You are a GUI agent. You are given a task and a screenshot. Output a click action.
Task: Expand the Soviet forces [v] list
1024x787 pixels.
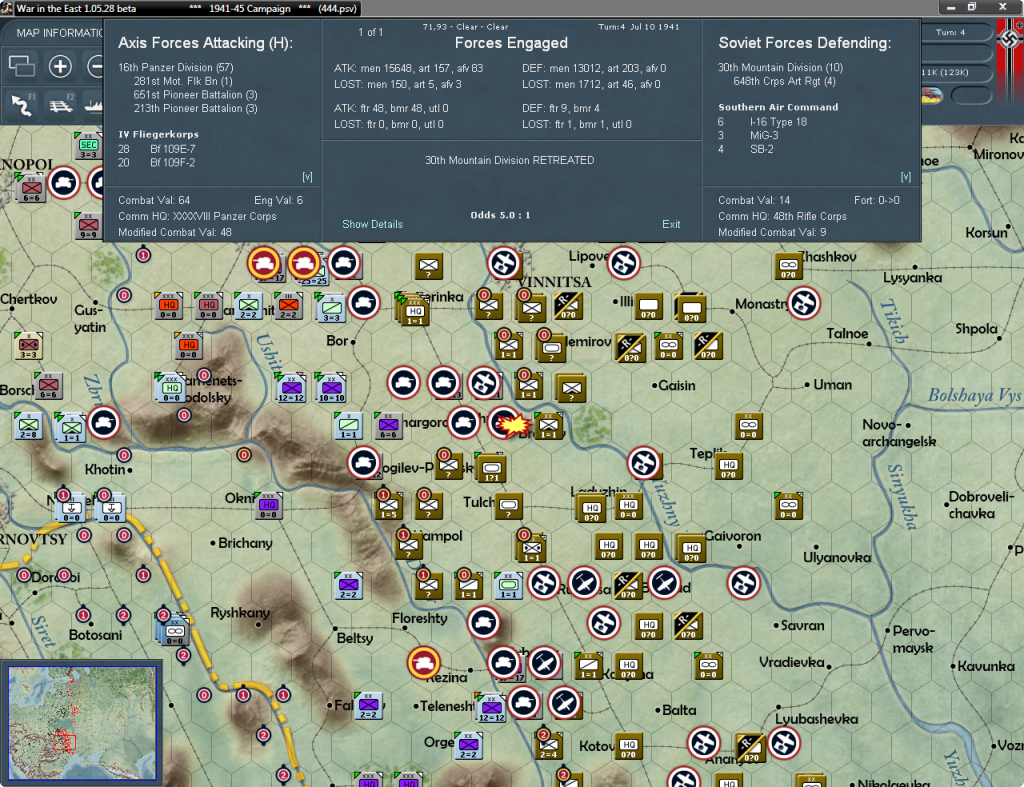tap(906, 177)
